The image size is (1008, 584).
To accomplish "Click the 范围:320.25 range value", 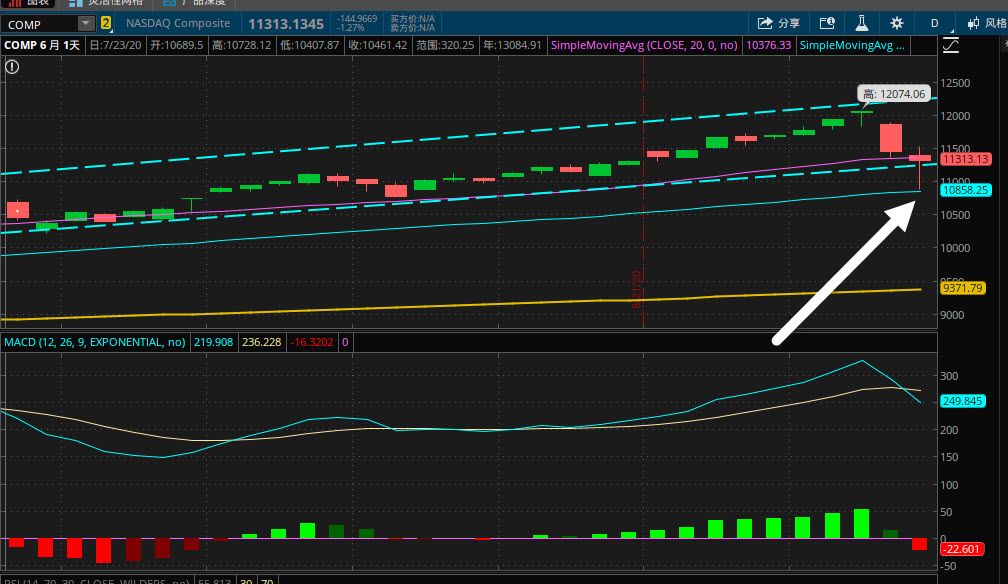I will 445,45.
